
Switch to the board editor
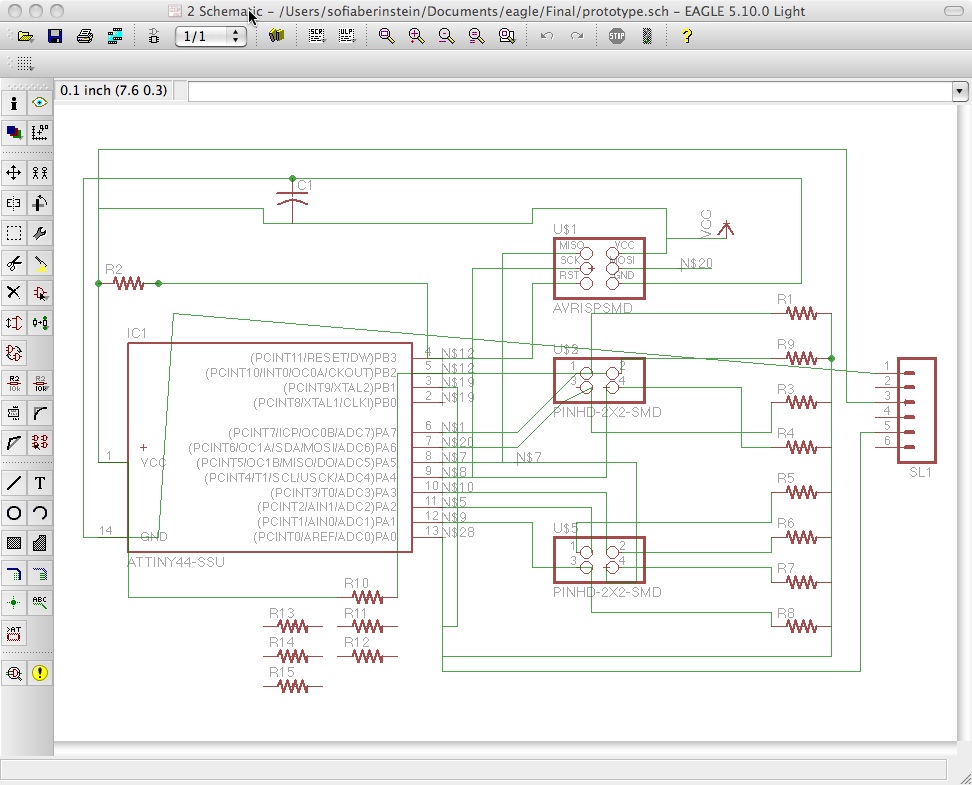(154, 37)
